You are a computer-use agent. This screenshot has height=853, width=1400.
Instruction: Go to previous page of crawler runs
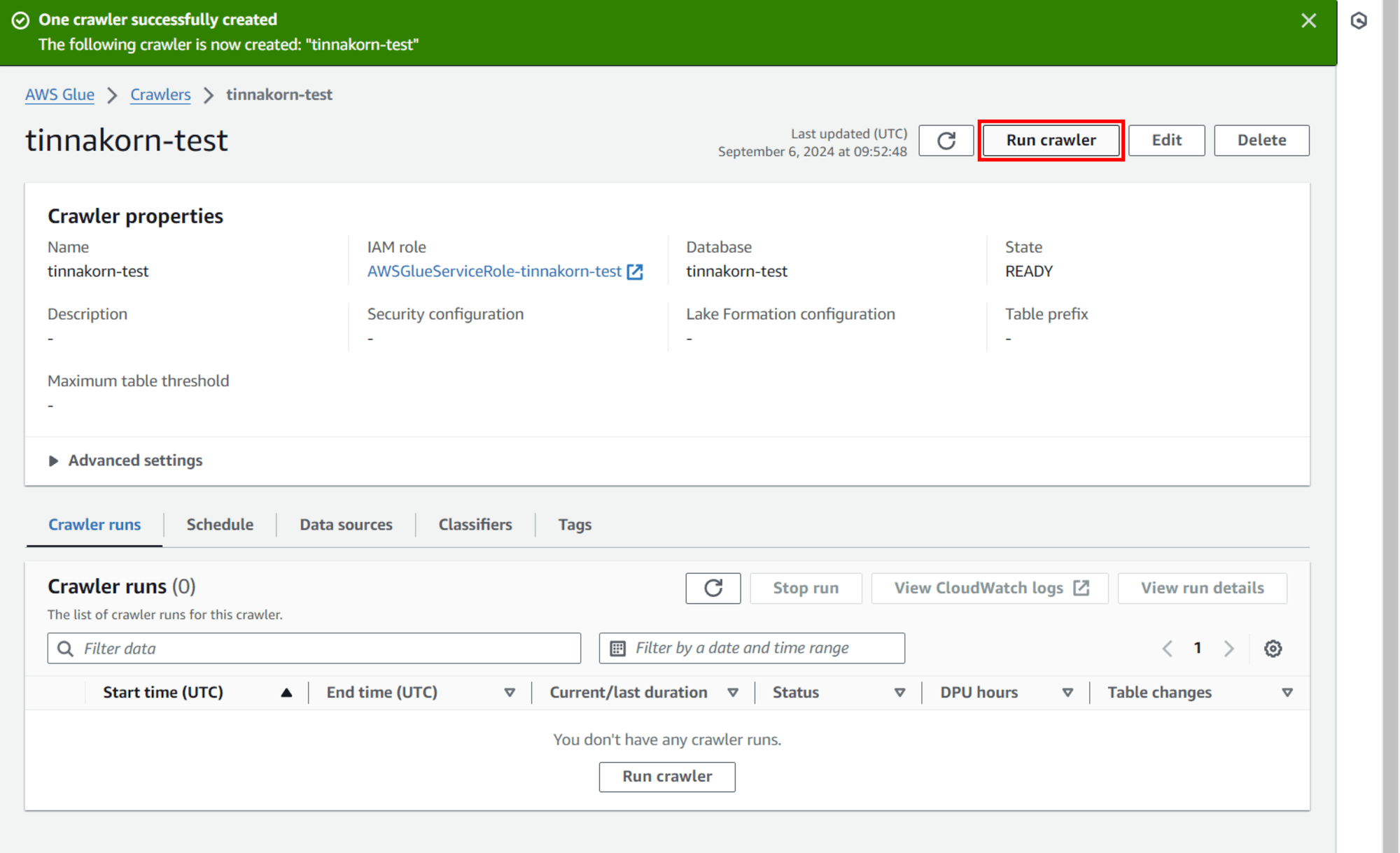1167,649
